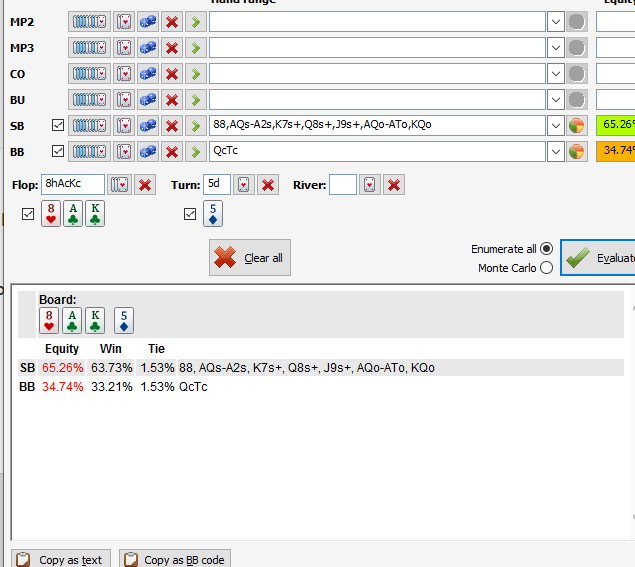Click MP2 hand range input field

click(x=377, y=21)
